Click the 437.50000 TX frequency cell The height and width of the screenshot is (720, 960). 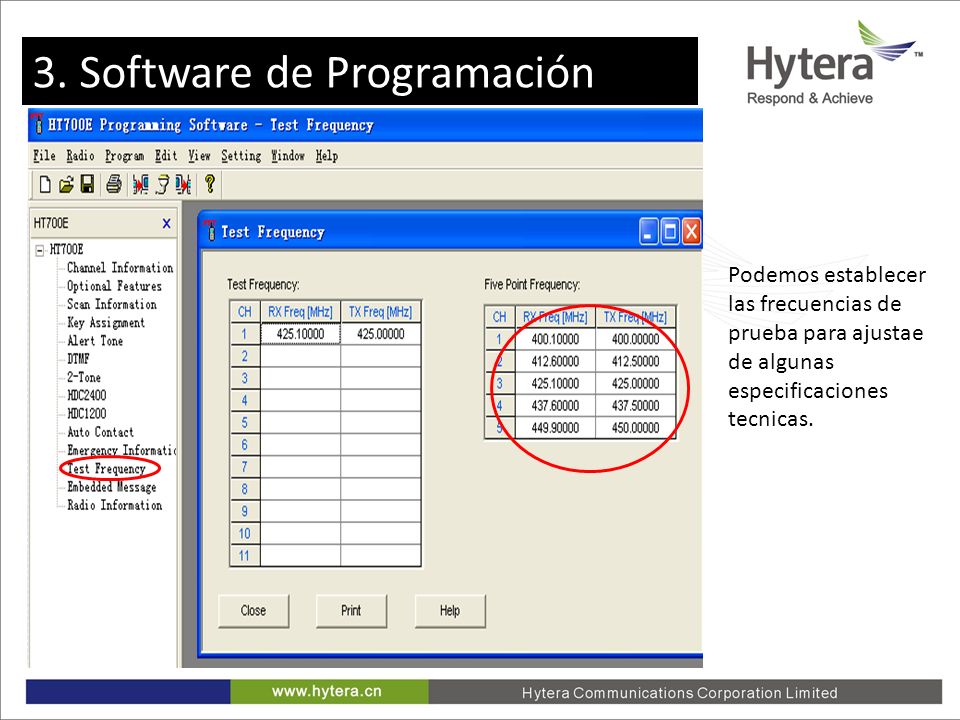click(636, 405)
